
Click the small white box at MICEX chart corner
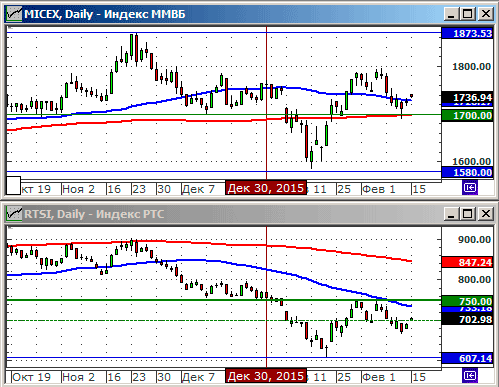pyautogui.click(x=14, y=185)
